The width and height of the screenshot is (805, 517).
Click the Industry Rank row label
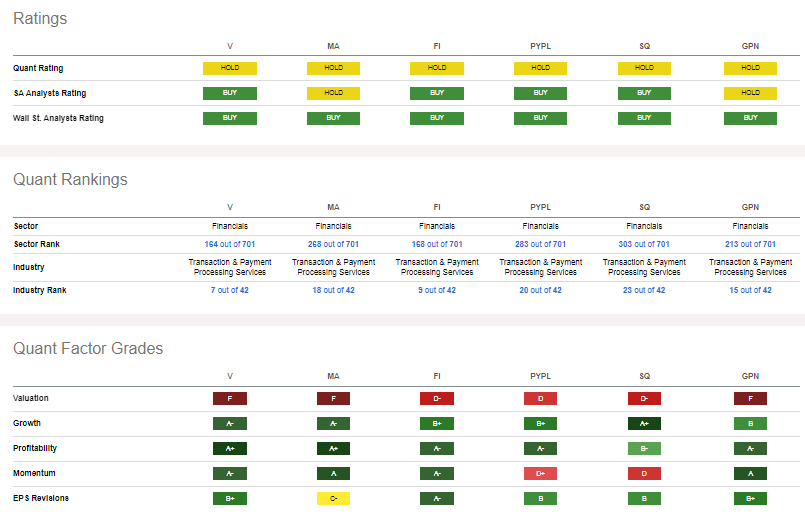click(x=40, y=290)
